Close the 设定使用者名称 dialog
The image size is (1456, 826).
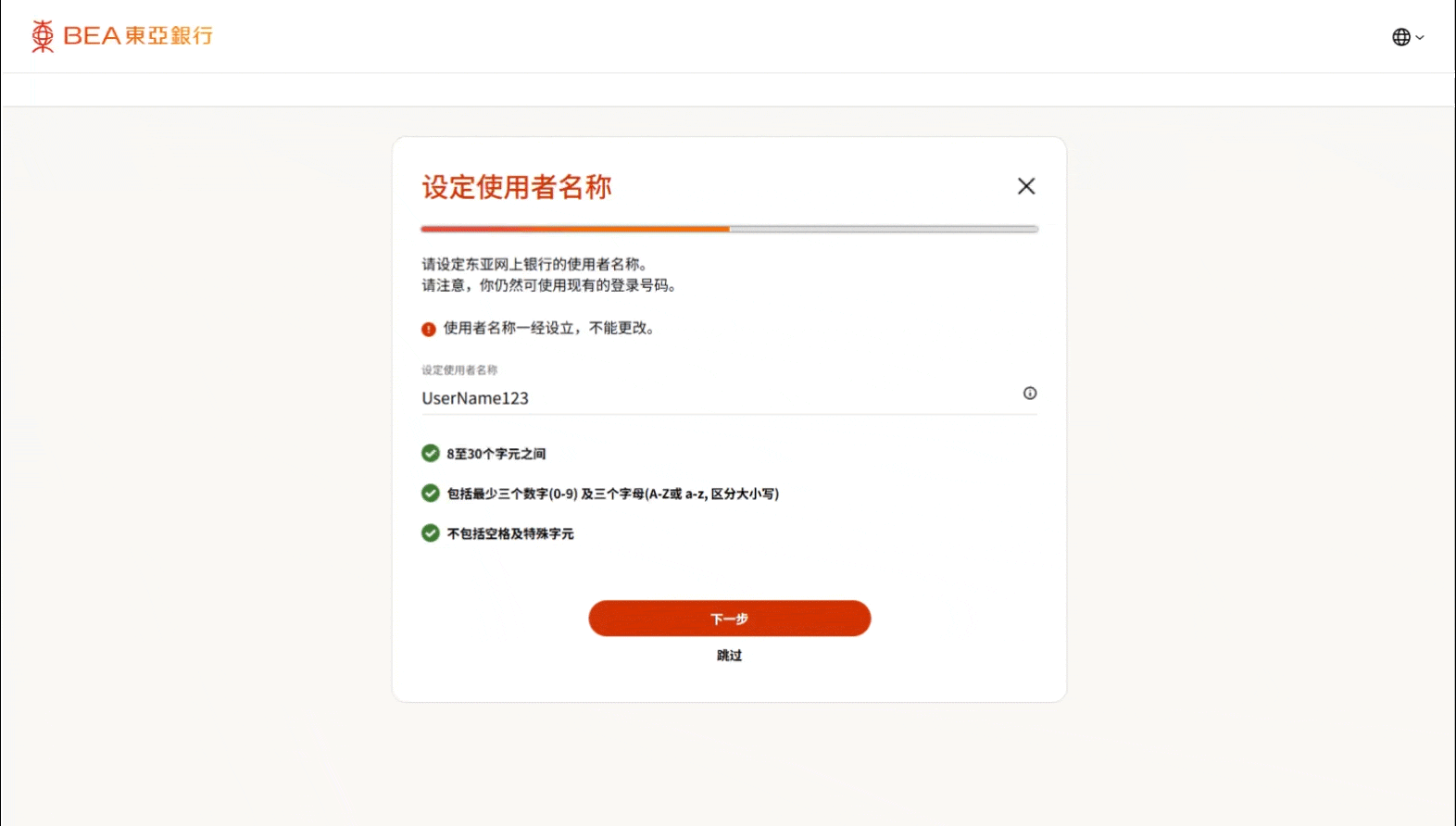(1026, 186)
